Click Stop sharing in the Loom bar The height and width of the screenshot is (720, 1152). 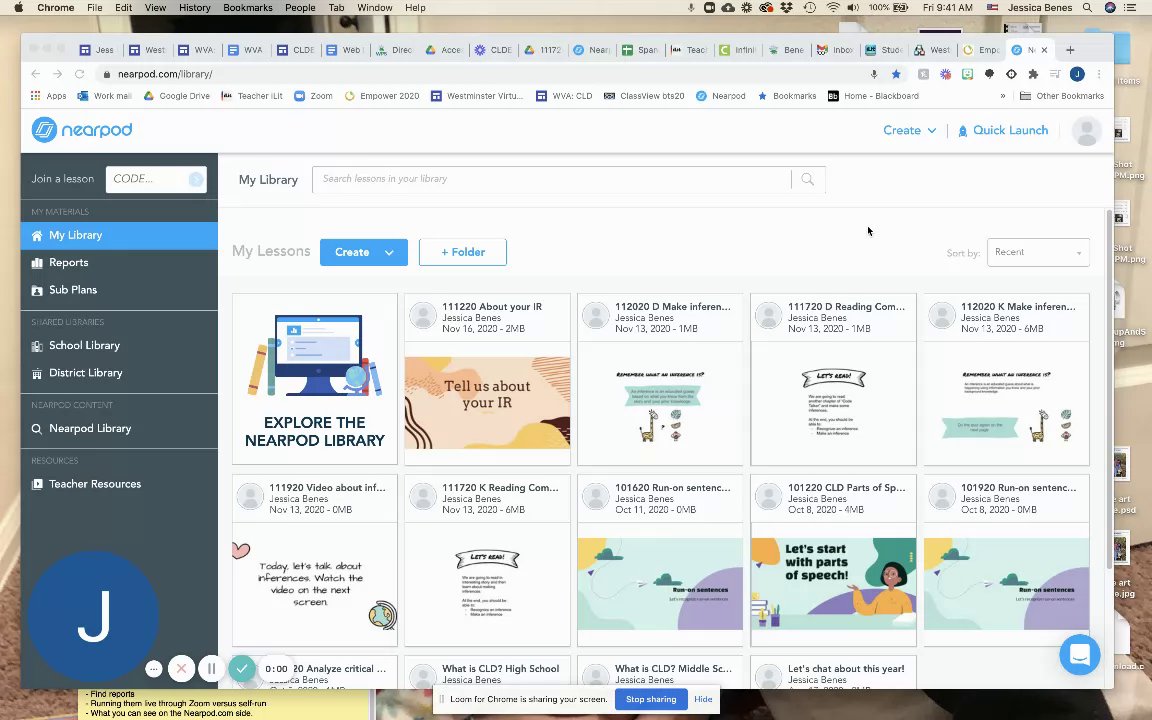(651, 699)
